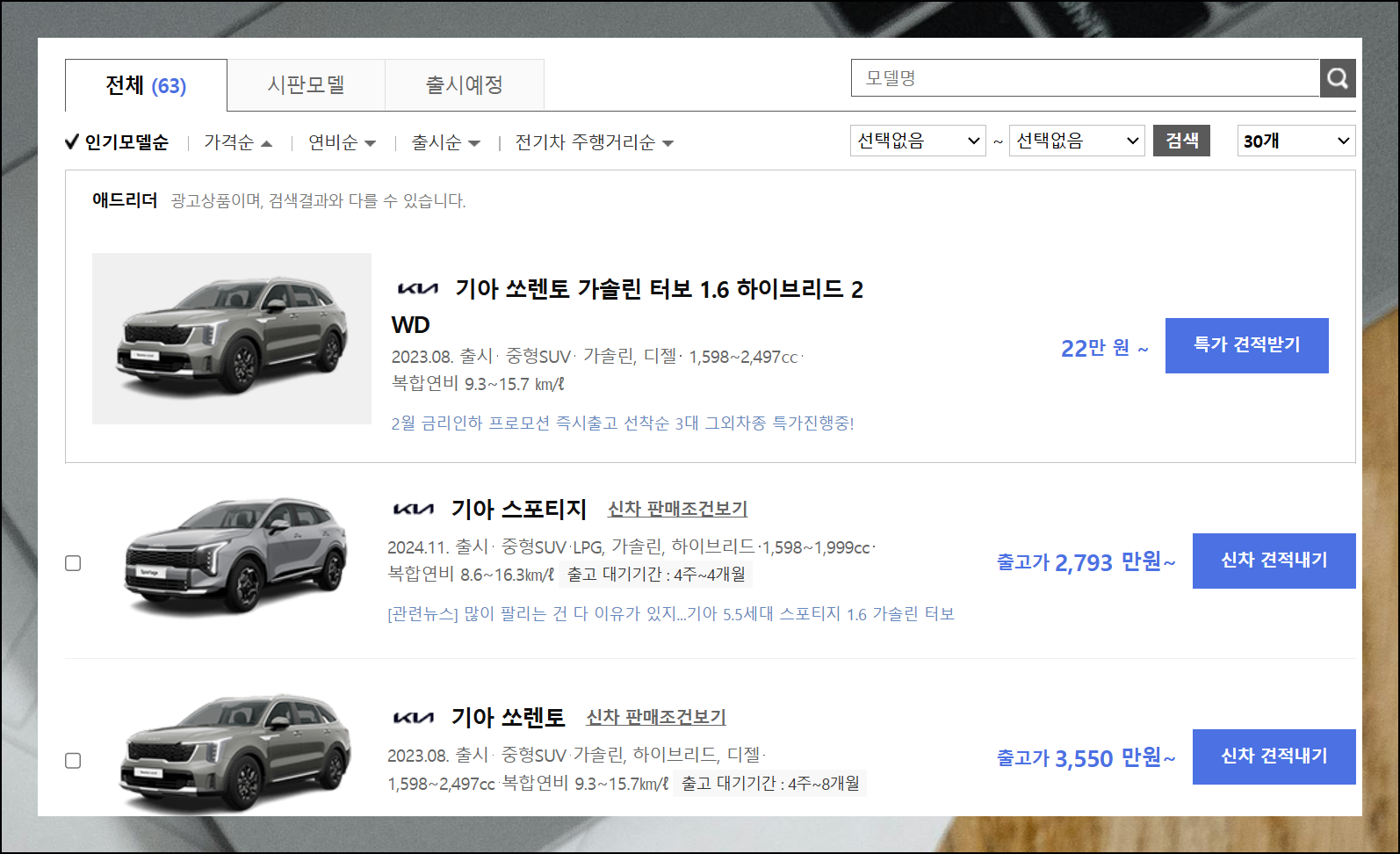Click 신차 견적내기 for 스포티지
This screenshot has width=1400, height=854.
1274,561
